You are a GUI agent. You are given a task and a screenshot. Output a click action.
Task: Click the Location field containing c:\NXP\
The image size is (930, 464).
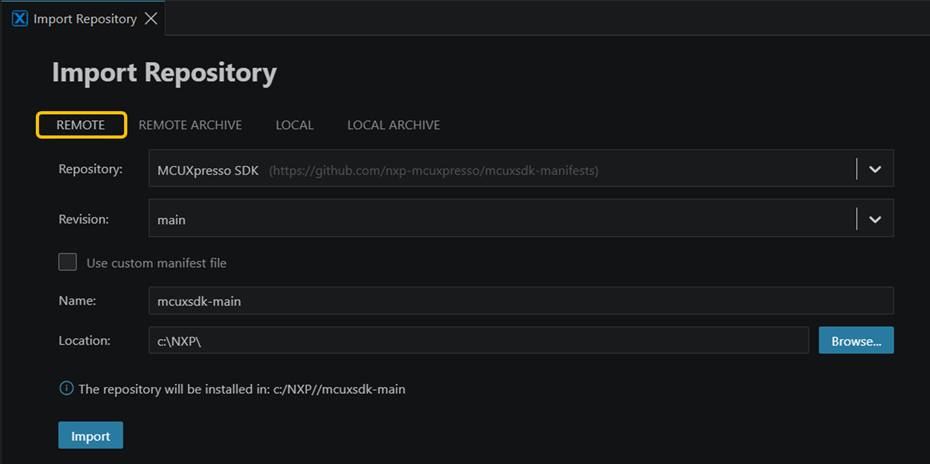click(479, 340)
